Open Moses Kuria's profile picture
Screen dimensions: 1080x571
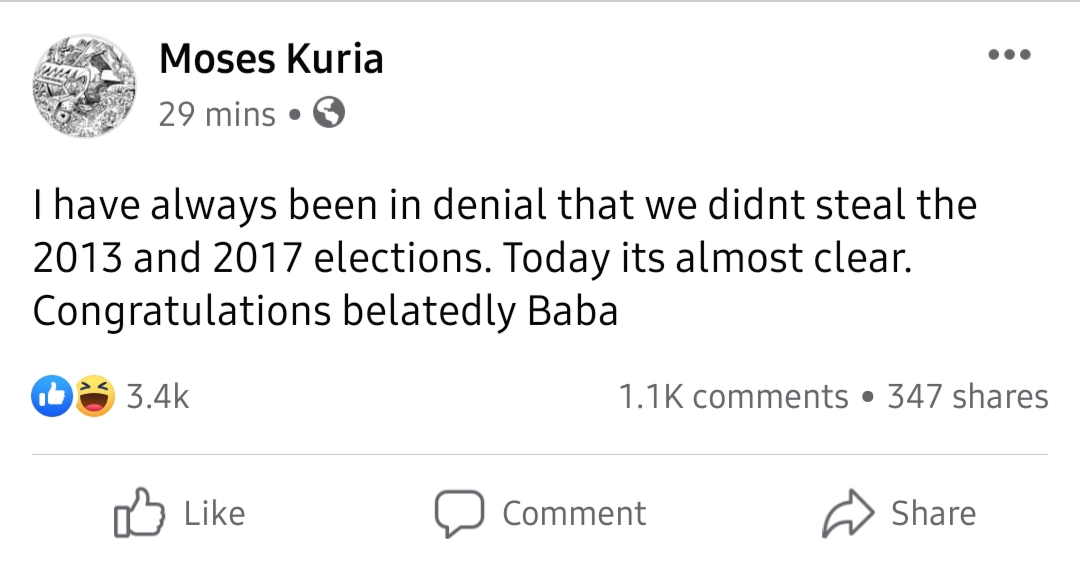(x=85, y=87)
